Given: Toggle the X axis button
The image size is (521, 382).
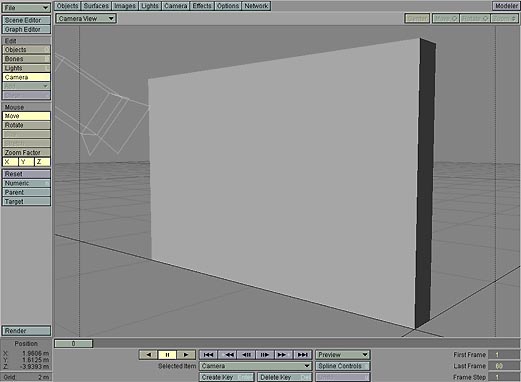Looking at the screenshot, I should (x=10, y=162).
